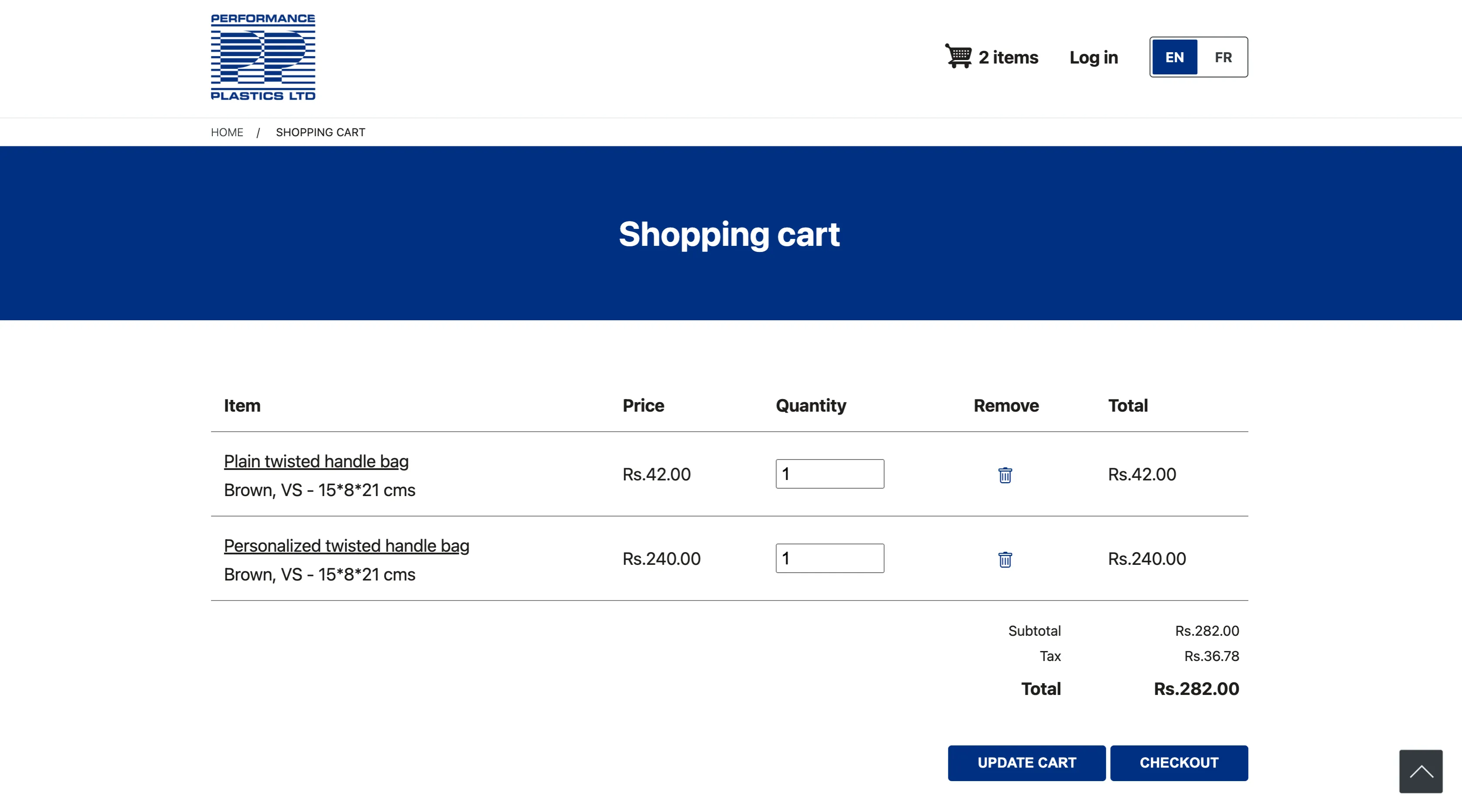Focus quantity field for Plain twisted handle bag
This screenshot has height=812, width=1462.
830,474
